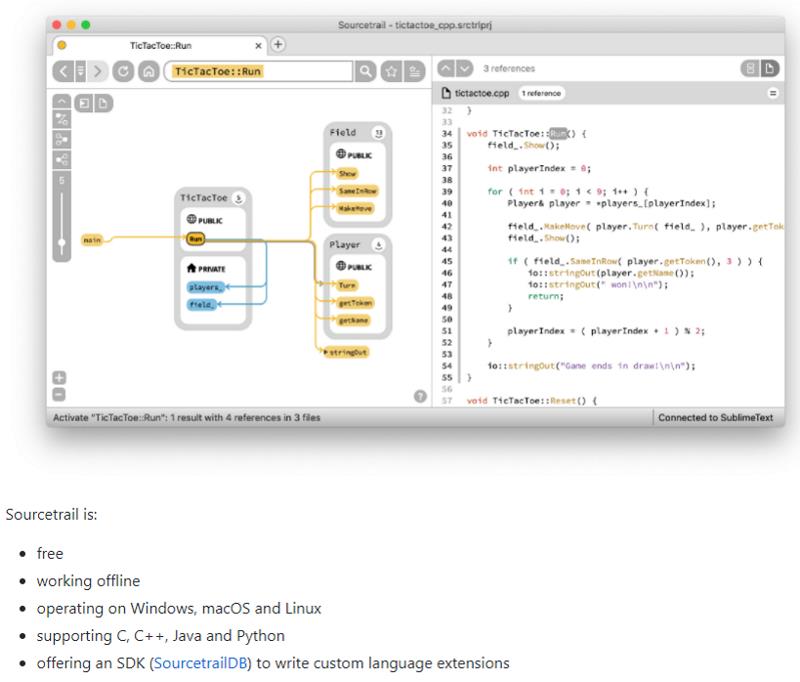Expand hidden members of Field class
800x682 pixels.
379,133
